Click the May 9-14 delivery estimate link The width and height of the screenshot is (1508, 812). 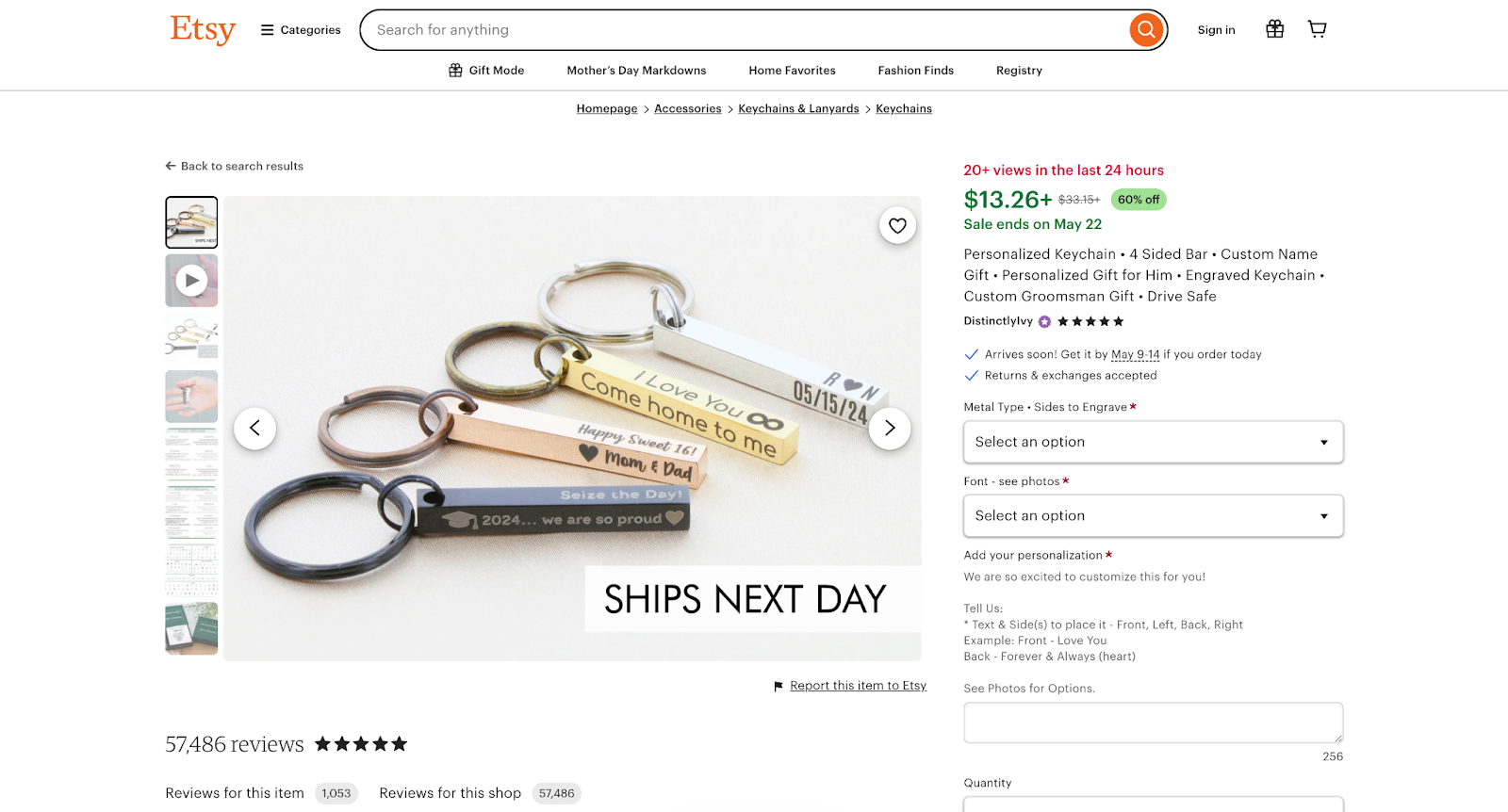tap(1135, 354)
